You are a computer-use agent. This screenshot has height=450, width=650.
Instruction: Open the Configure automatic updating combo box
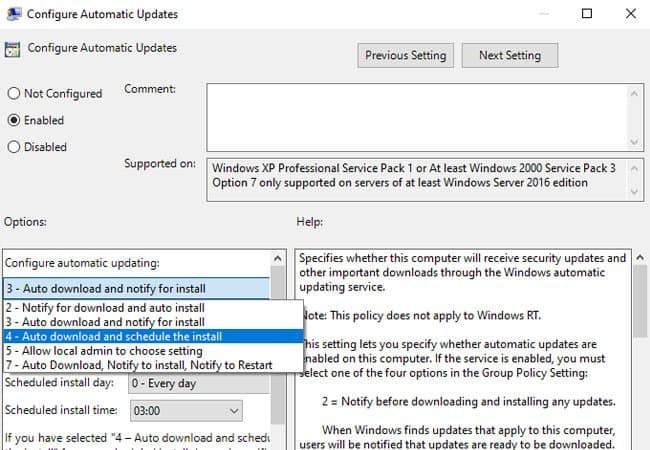click(136, 288)
